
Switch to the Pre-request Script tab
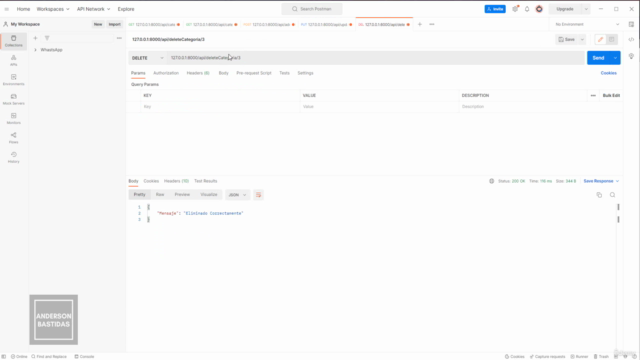click(x=253, y=73)
